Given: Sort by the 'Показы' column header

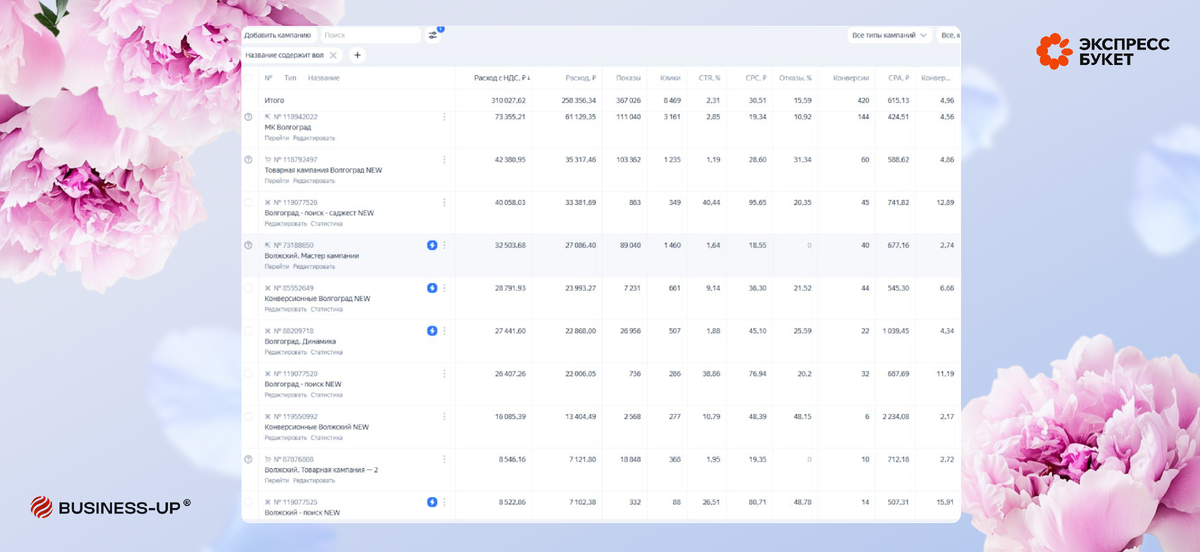Looking at the screenshot, I should click(x=628, y=77).
